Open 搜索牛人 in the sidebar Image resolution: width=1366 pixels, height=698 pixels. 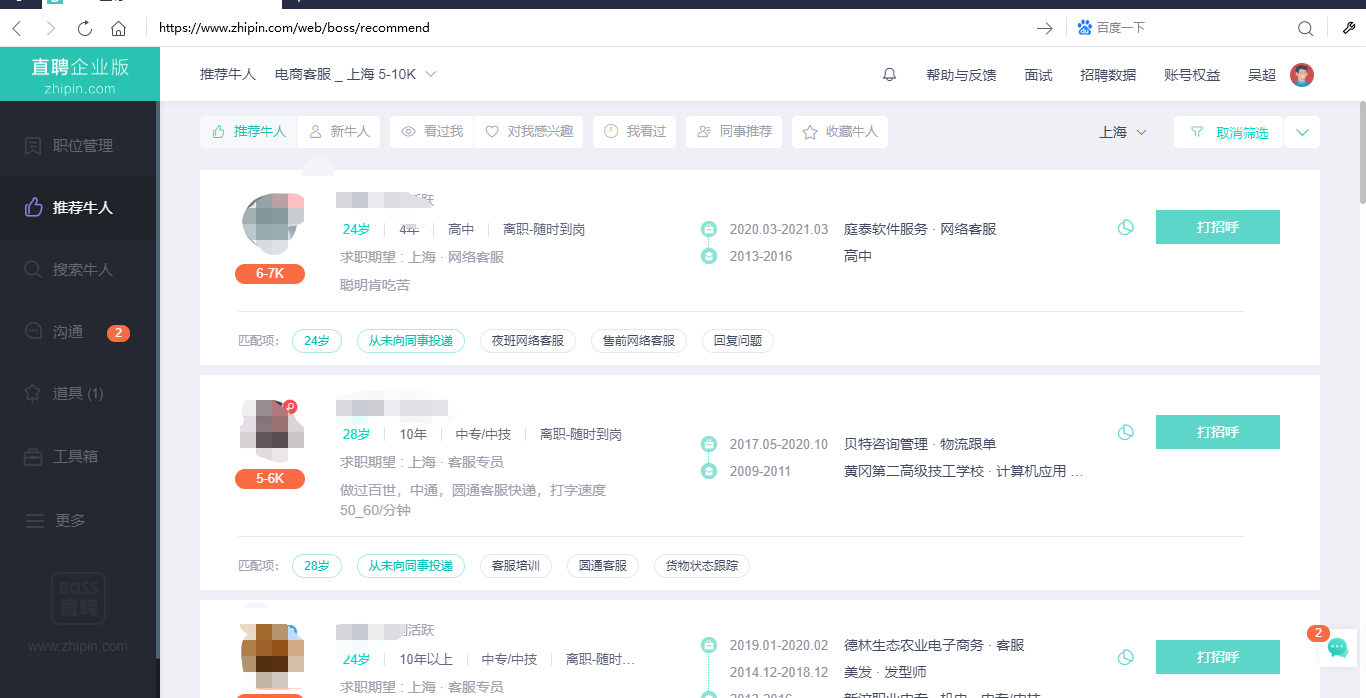tap(80, 270)
